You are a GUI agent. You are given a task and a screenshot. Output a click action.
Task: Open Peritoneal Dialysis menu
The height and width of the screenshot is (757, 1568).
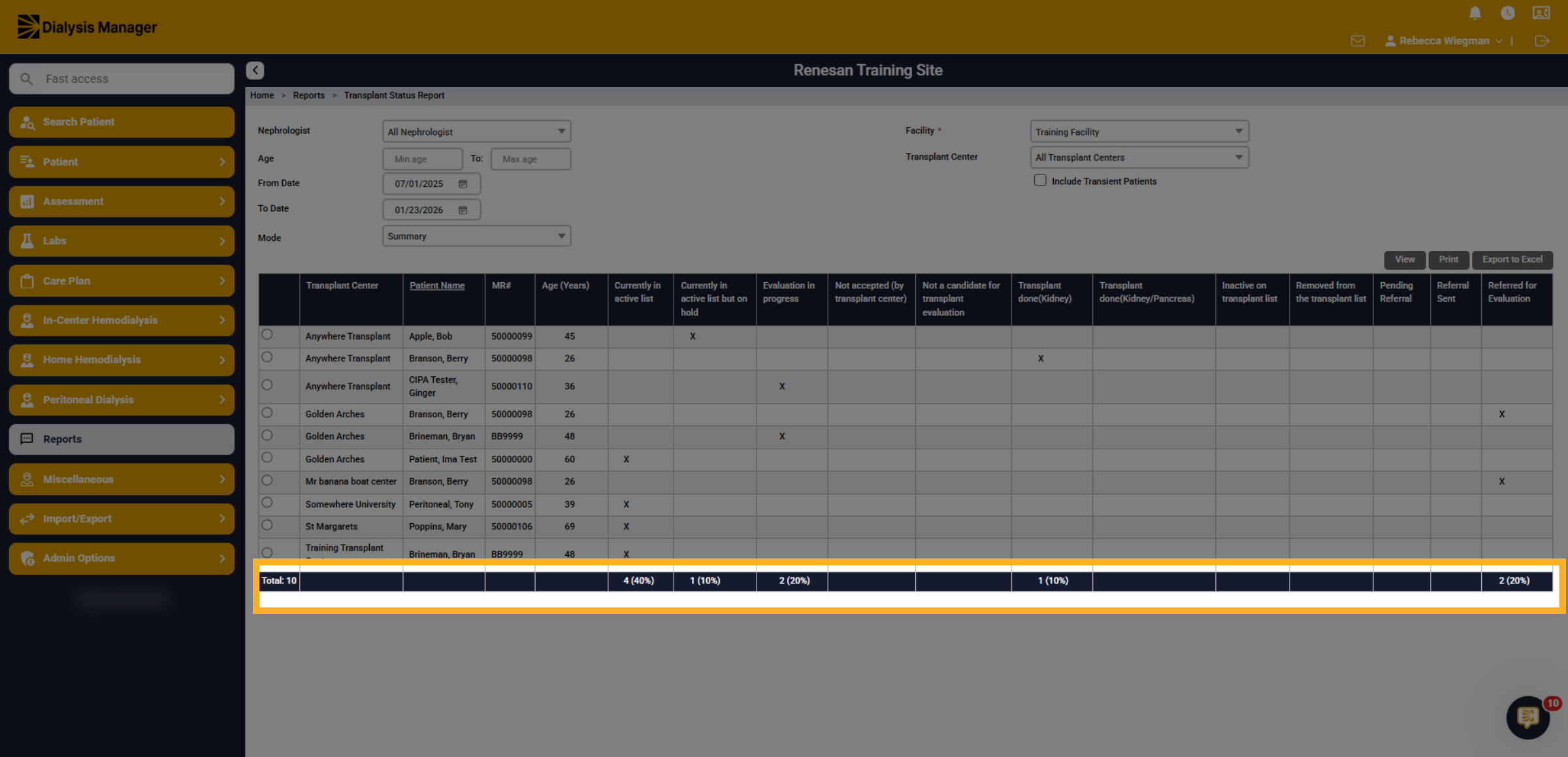click(x=122, y=400)
